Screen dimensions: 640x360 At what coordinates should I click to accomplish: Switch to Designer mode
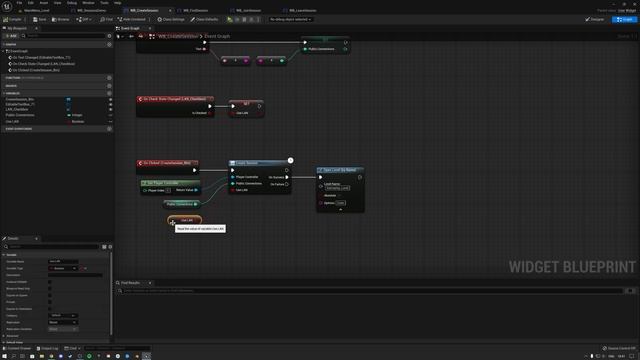pos(595,19)
